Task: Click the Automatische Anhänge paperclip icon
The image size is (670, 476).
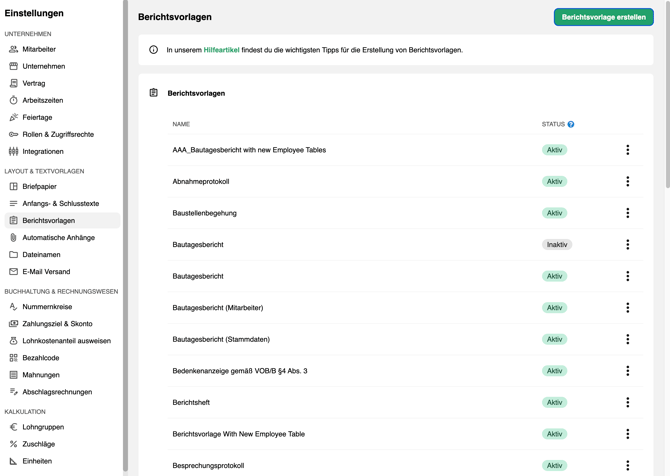Action: (14, 238)
